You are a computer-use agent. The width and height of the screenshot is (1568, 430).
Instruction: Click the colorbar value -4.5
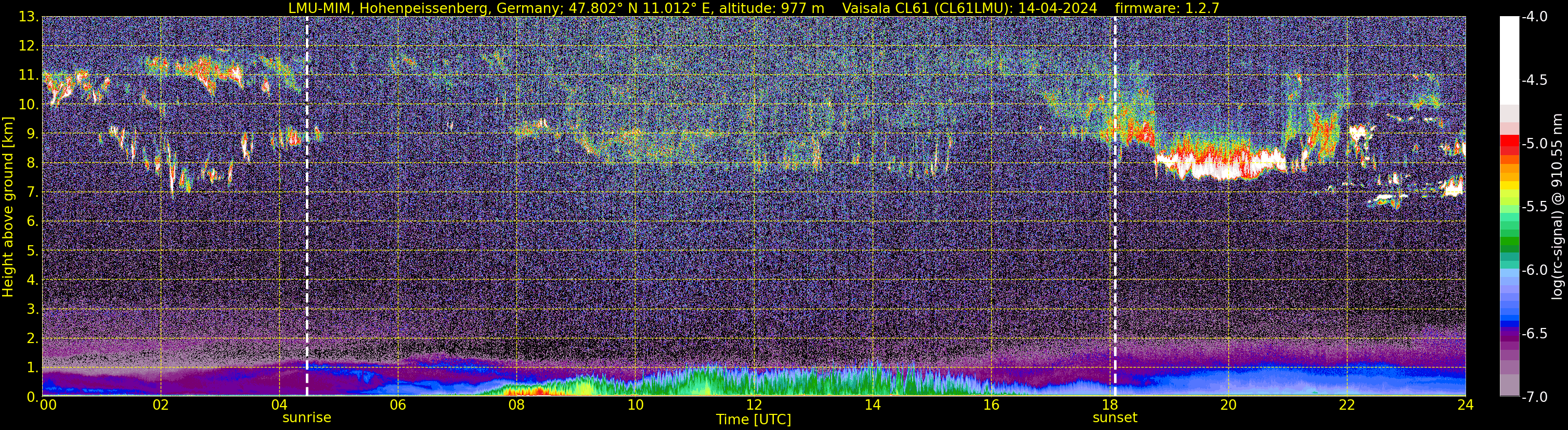[1535, 80]
